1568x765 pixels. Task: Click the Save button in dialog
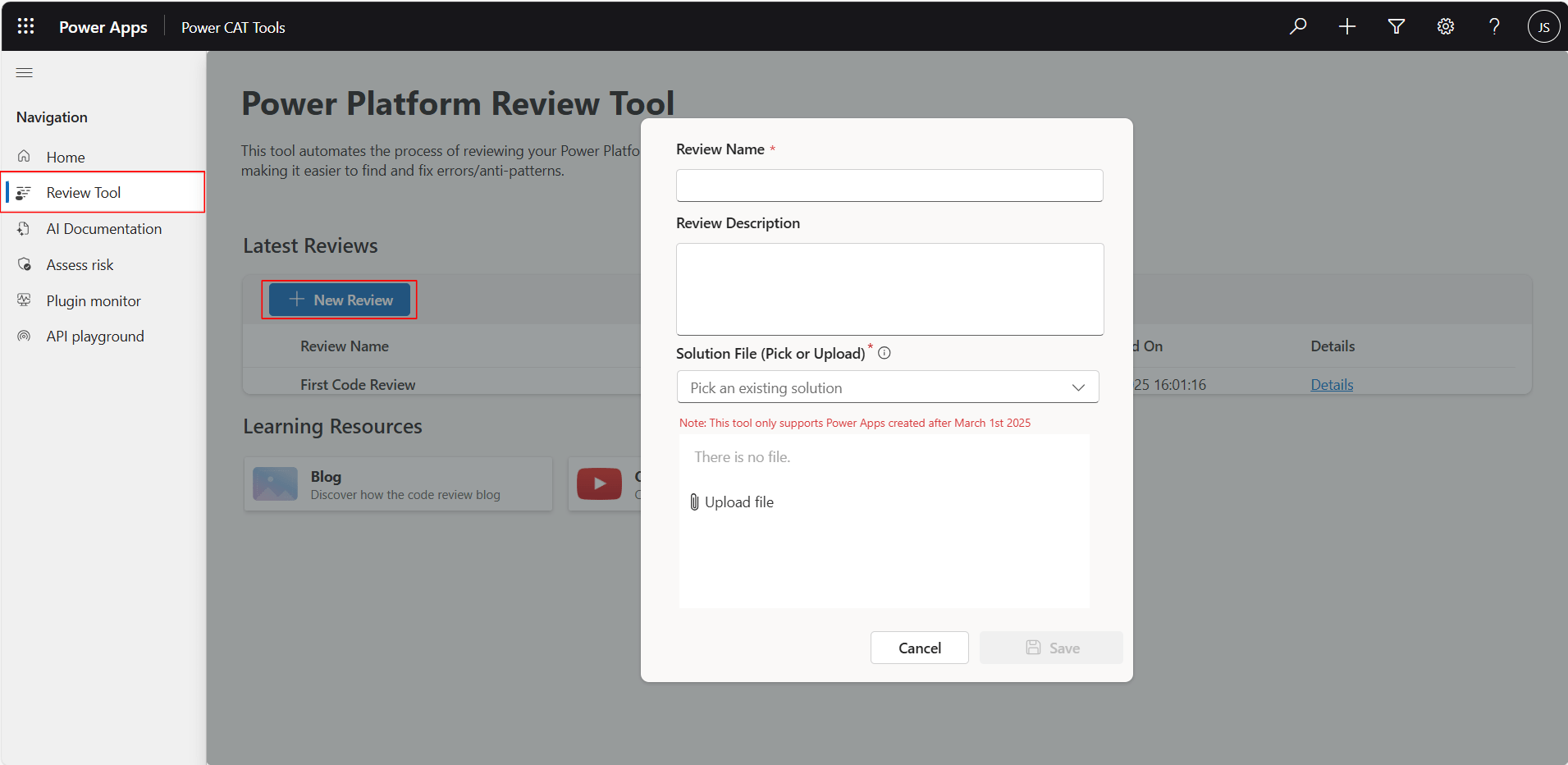1051,648
